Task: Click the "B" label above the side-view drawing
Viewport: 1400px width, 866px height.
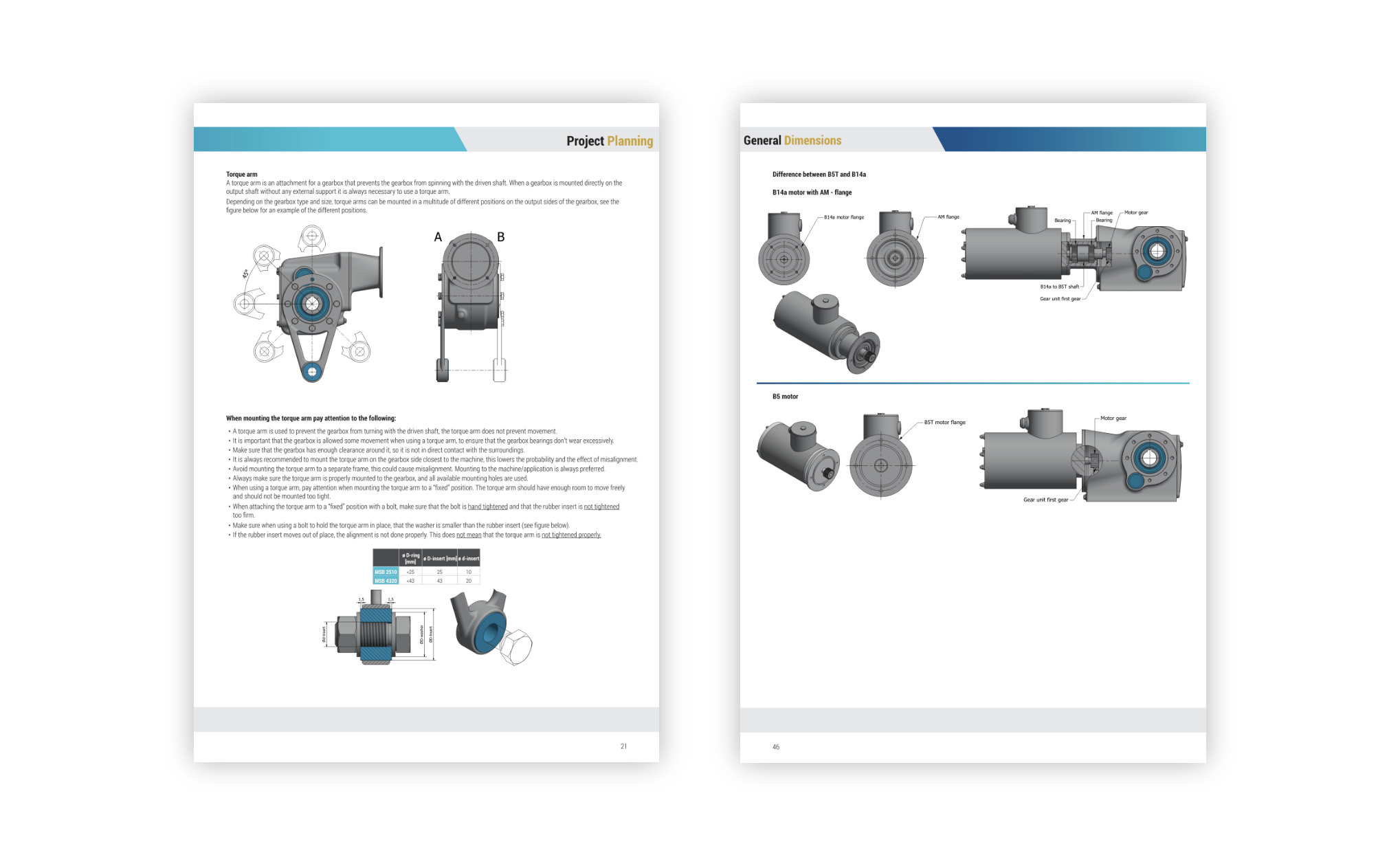Action: [501, 237]
